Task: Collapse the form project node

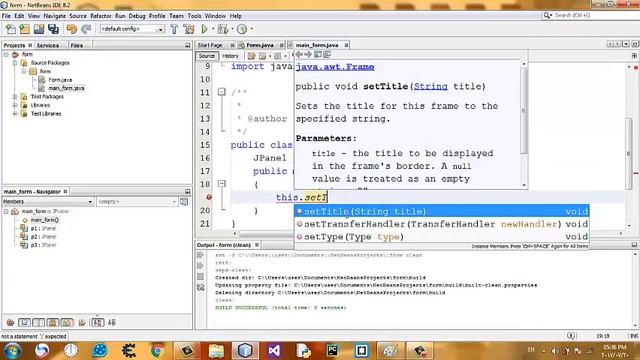Action: (6, 54)
